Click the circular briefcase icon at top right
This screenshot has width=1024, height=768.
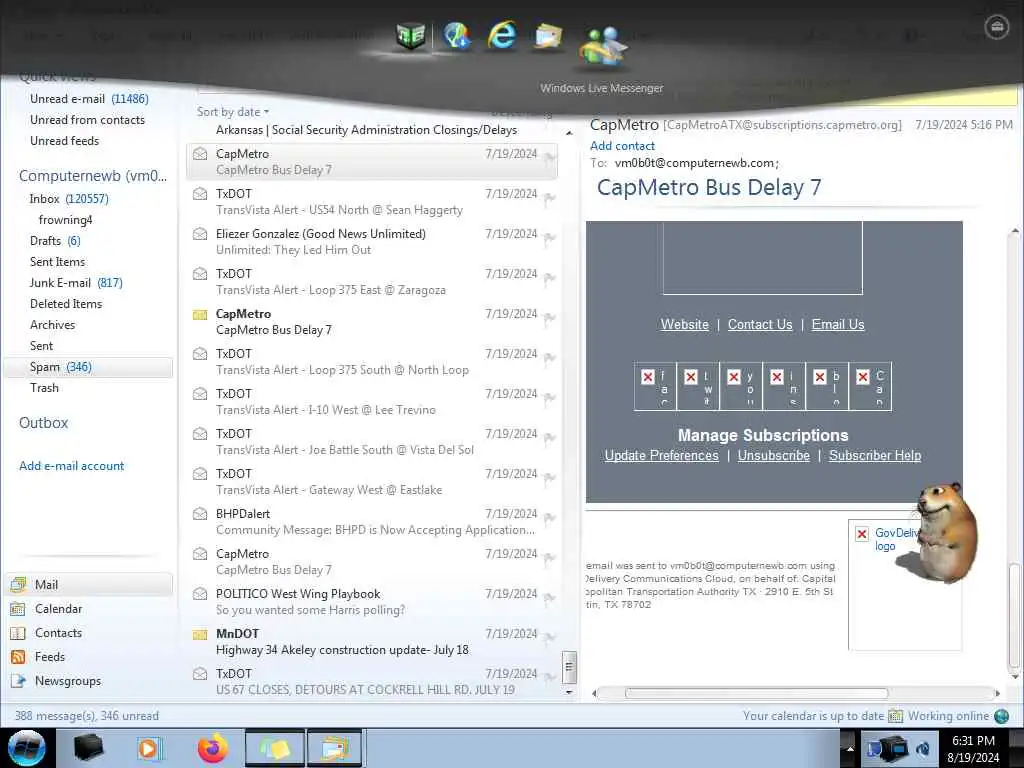997,27
